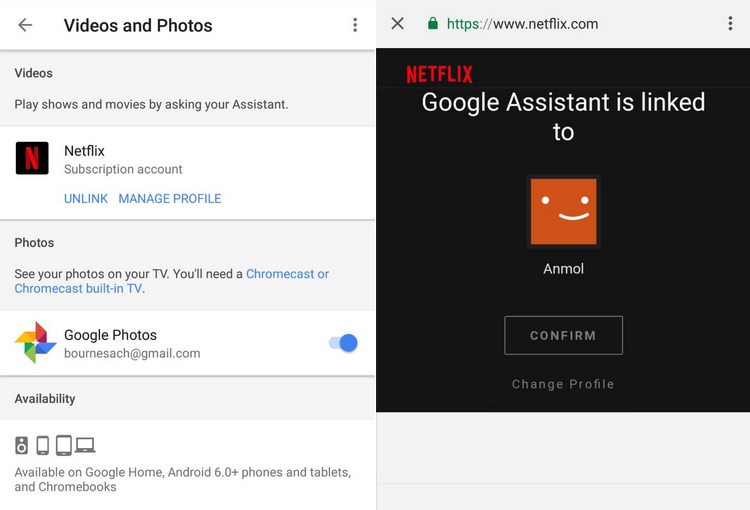The image size is (750, 510).
Task: Open Manage Profile for Netflix
Action: point(170,199)
